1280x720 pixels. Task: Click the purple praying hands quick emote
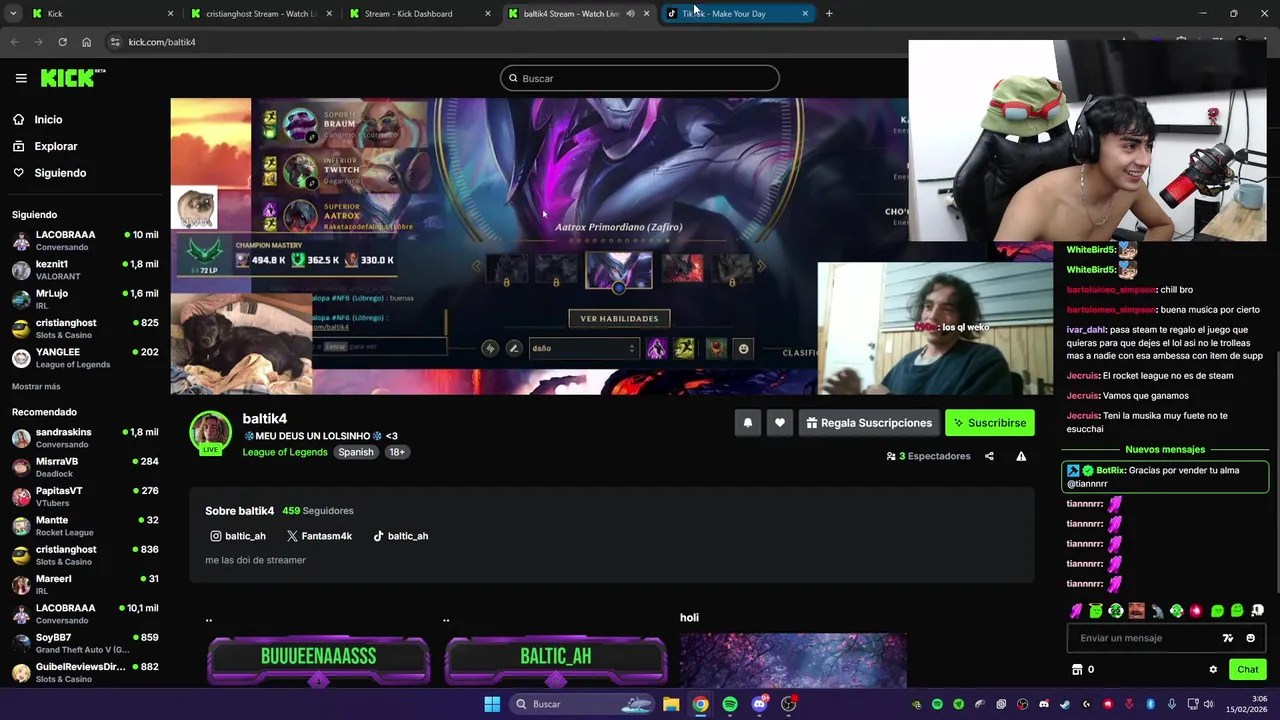tap(1076, 610)
